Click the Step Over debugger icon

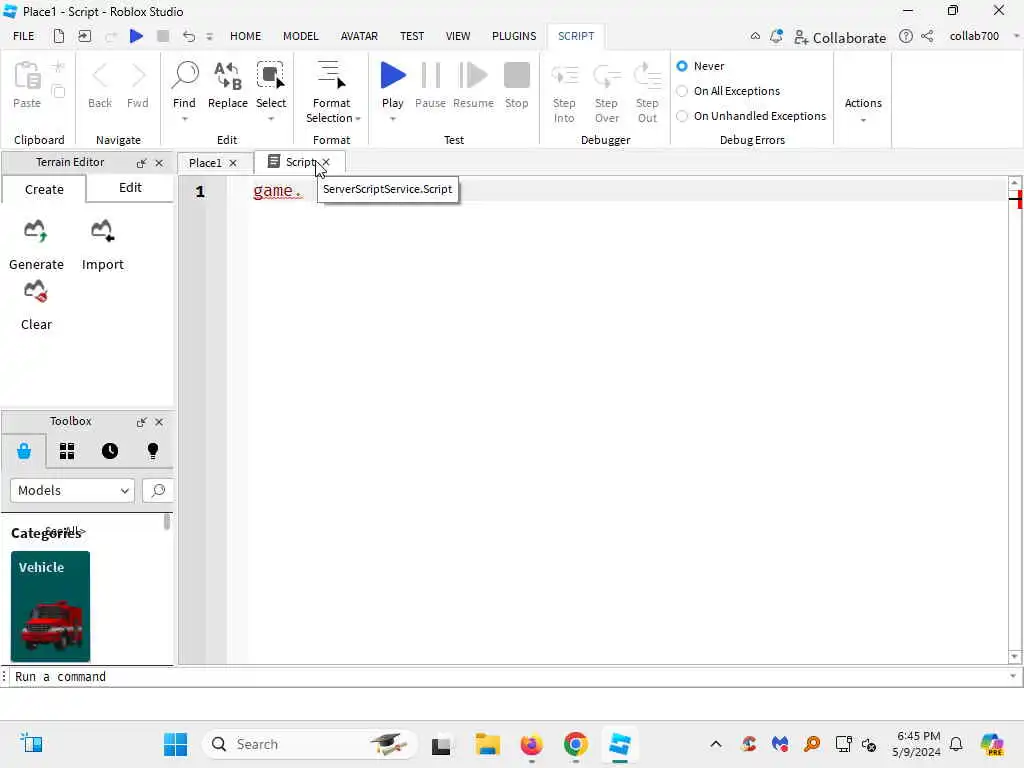[607, 76]
